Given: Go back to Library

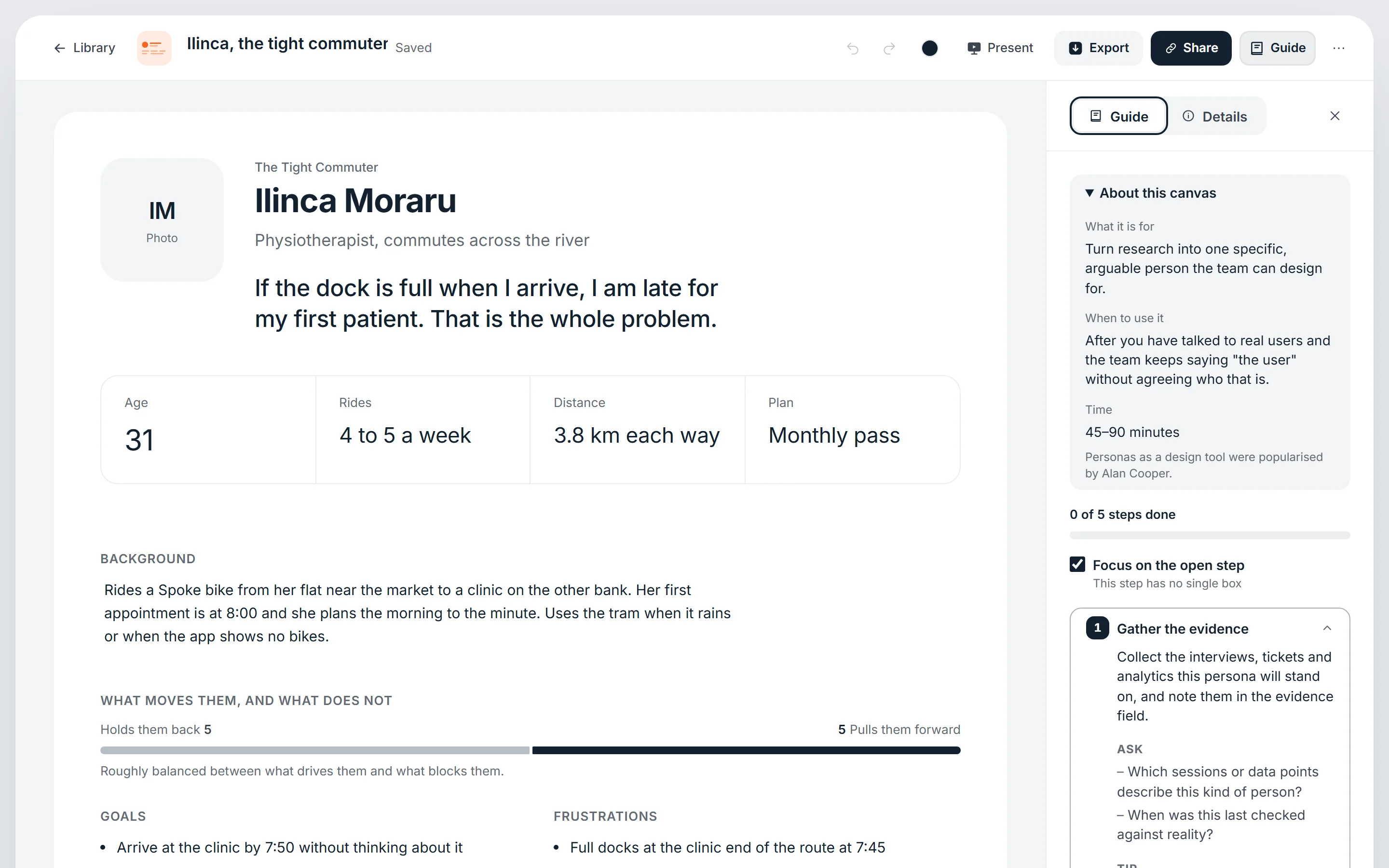Looking at the screenshot, I should pyautogui.click(x=84, y=48).
